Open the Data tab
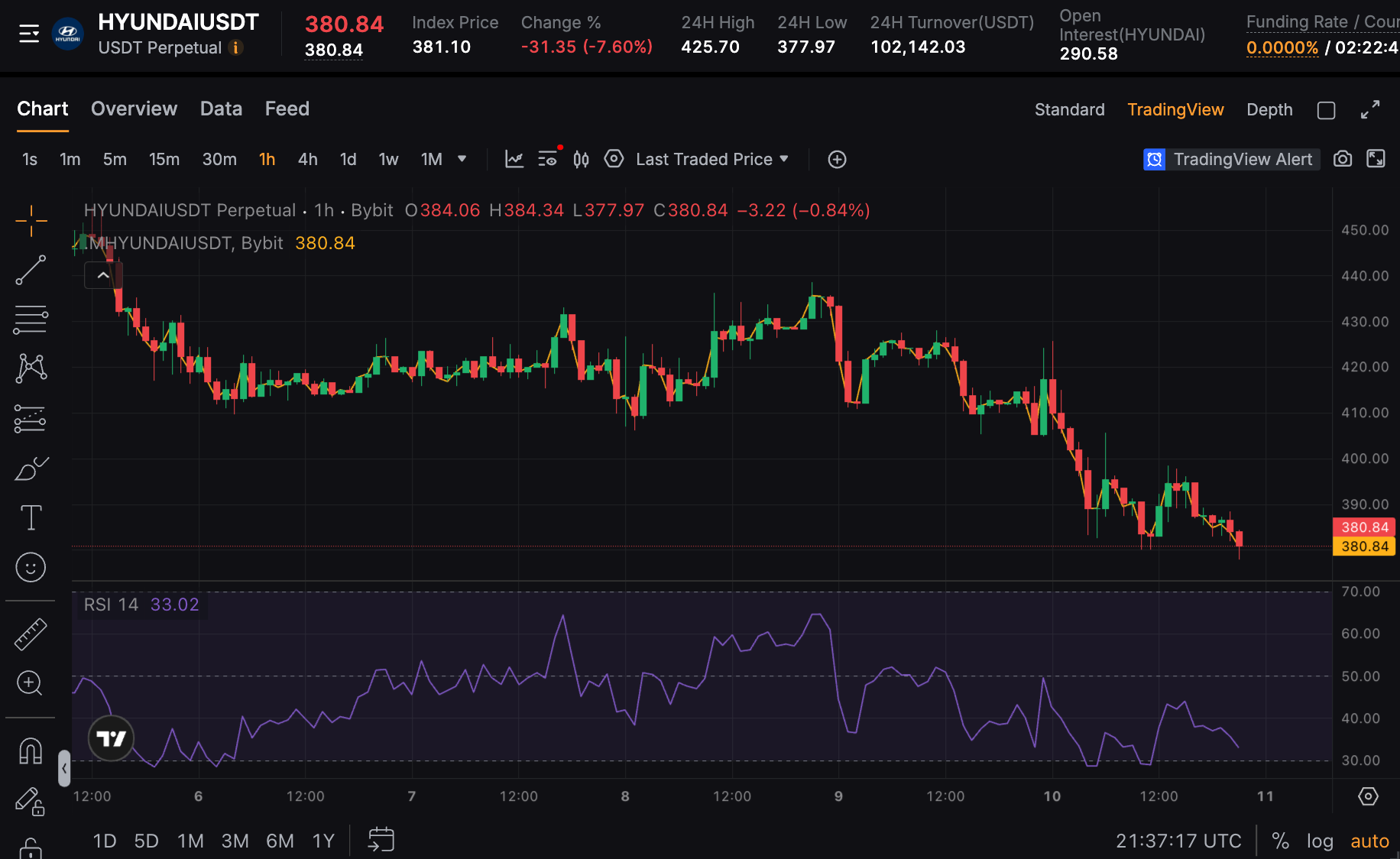Image resolution: width=1400 pixels, height=859 pixels. pyautogui.click(x=221, y=109)
